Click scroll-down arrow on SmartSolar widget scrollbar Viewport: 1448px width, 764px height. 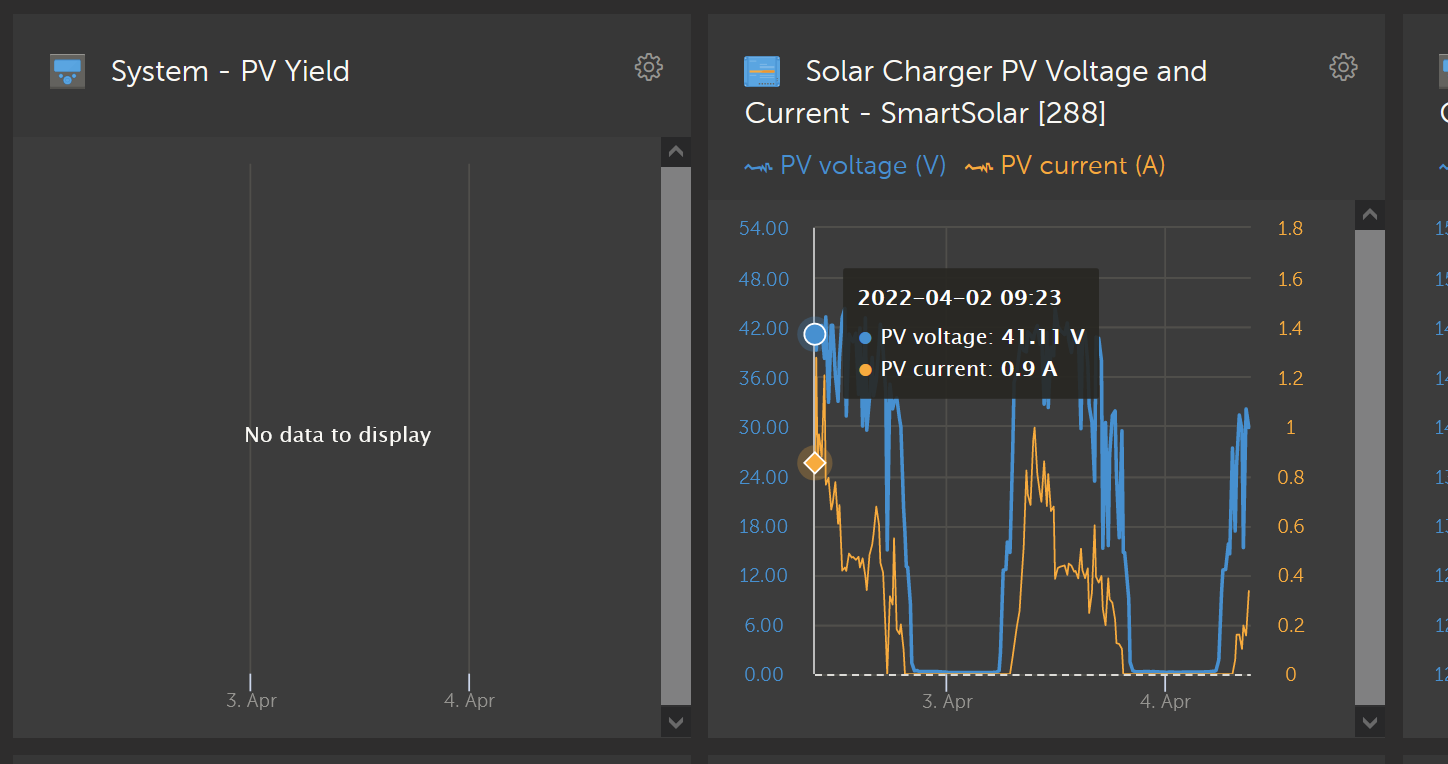tap(1370, 722)
